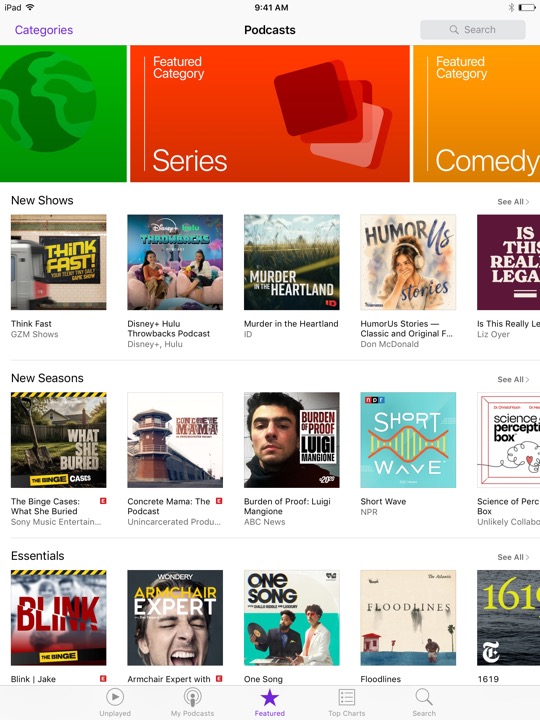This screenshot has width=540, height=720.
Task: Click 'The Binge Cases: What She Buried' title
Action: pyautogui.click(x=45, y=506)
